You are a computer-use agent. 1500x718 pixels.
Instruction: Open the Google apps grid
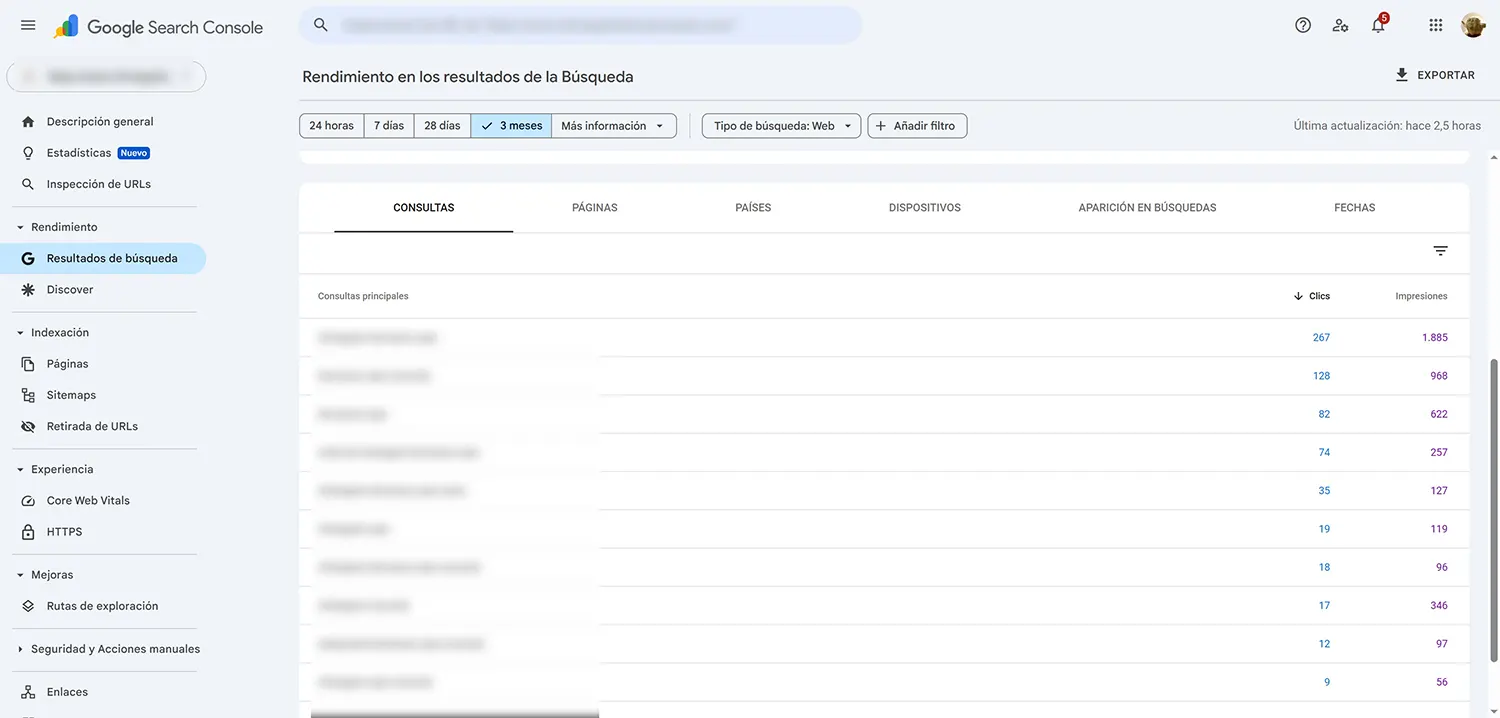click(x=1435, y=25)
